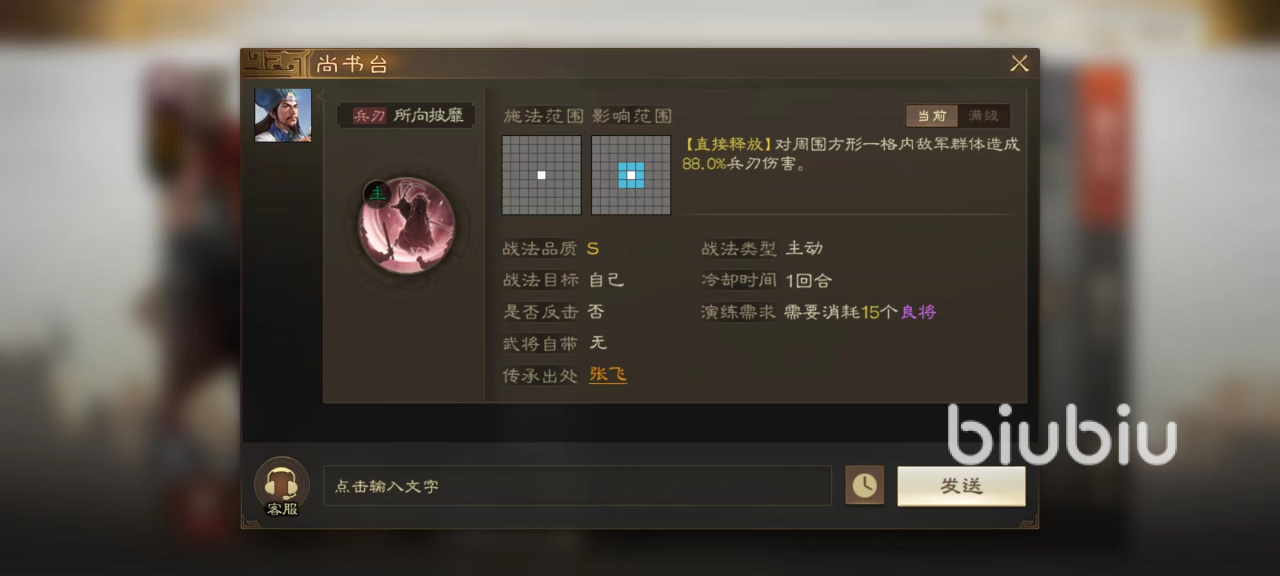
Task: Click the 战法品质 S value
Action: pyautogui.click(x=593, y=249)
